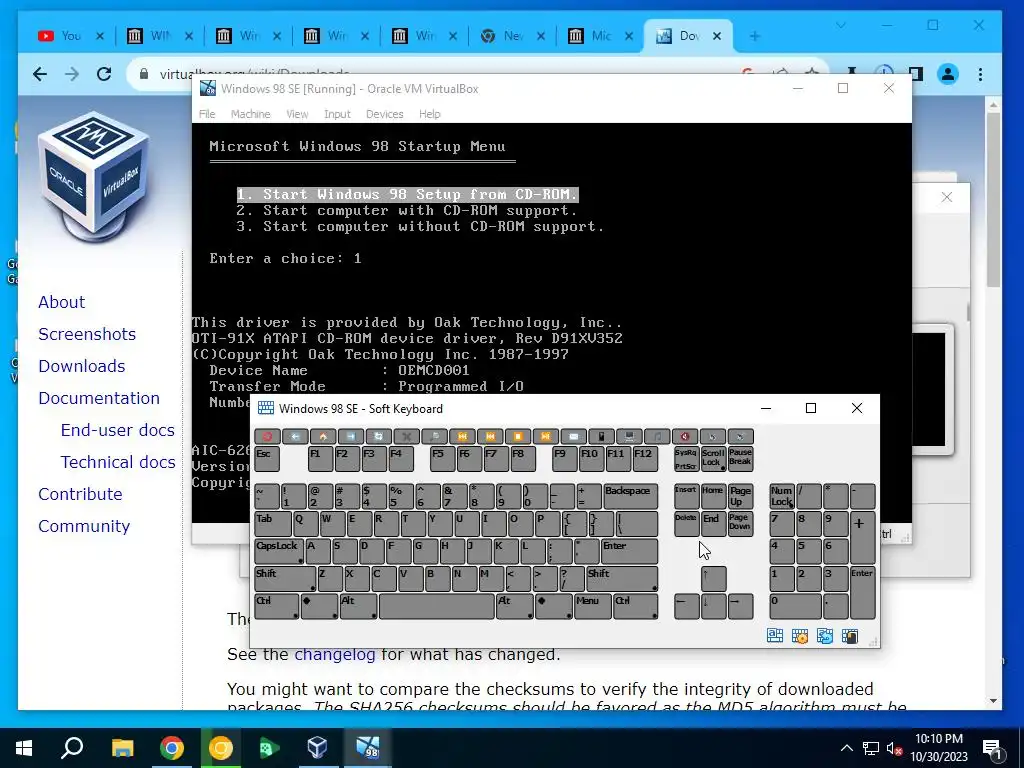
Task: Click the Backspace key on soft keyboard
Action: (630, 496)
